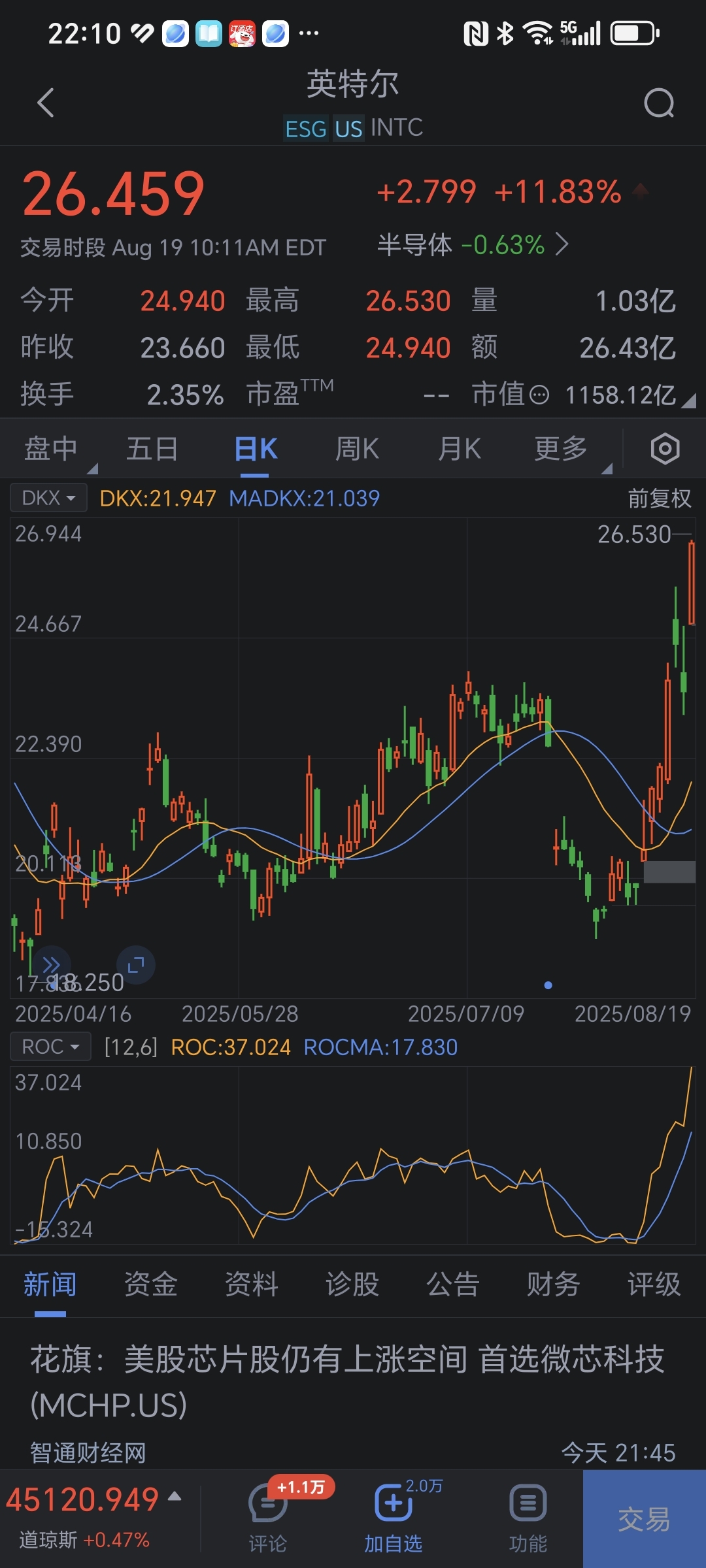Switch to 月K chart tab
This screenshot has height=1568, width=706.
pos(460,449)
